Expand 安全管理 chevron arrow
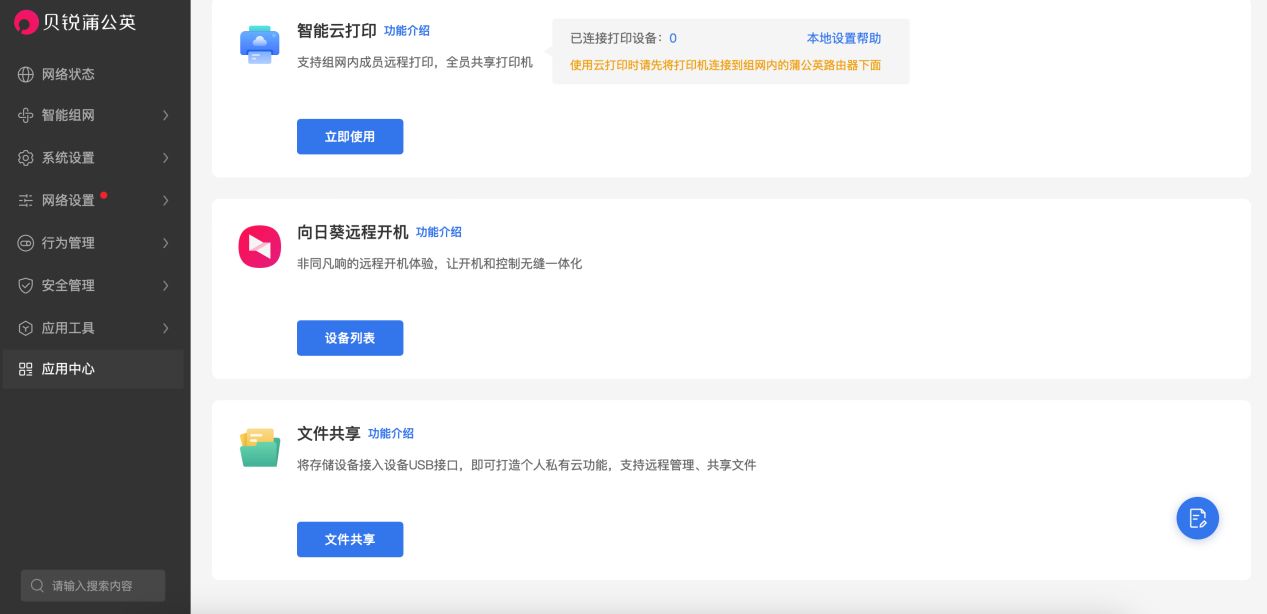This screenshot has width=1267, height=614. [166, 285]
